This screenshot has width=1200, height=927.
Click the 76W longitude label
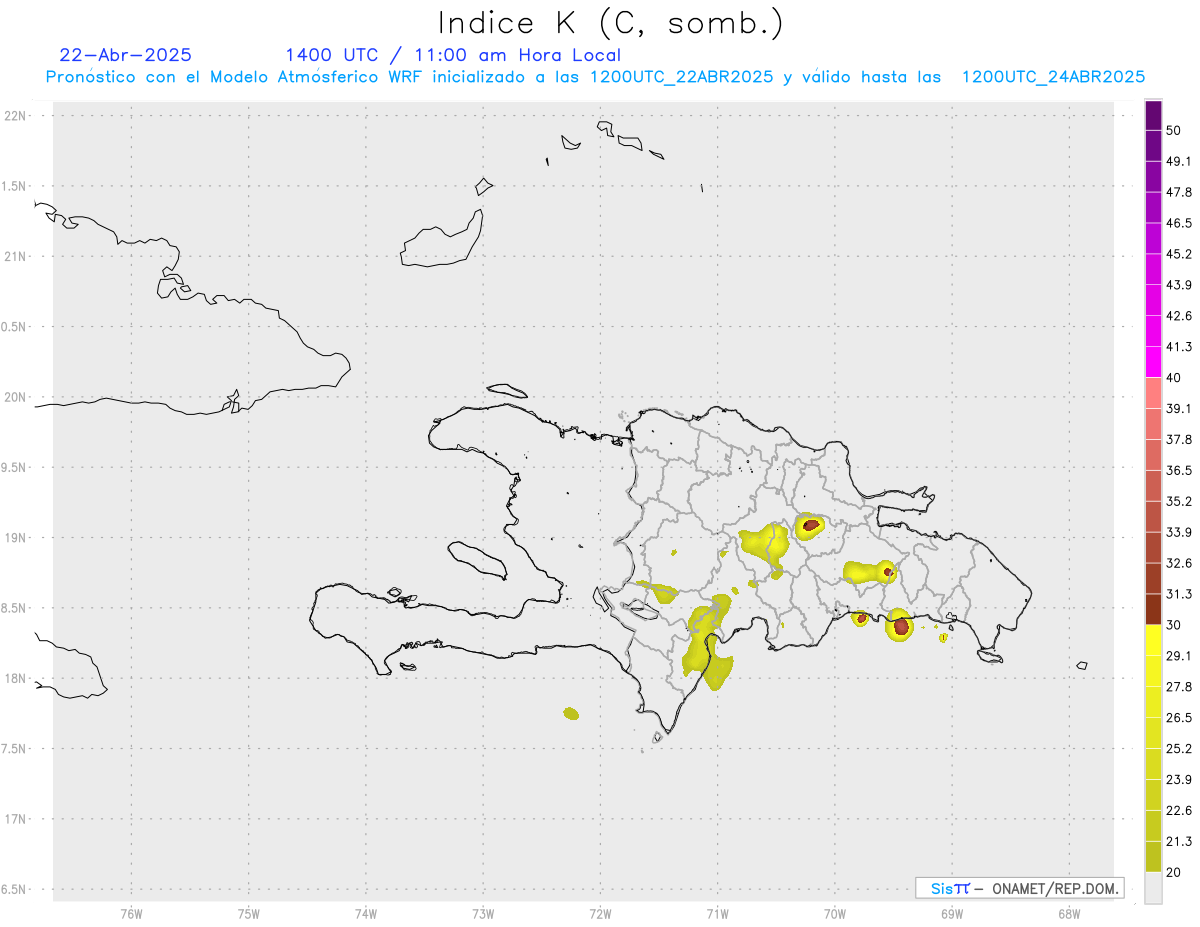point(131,913)
